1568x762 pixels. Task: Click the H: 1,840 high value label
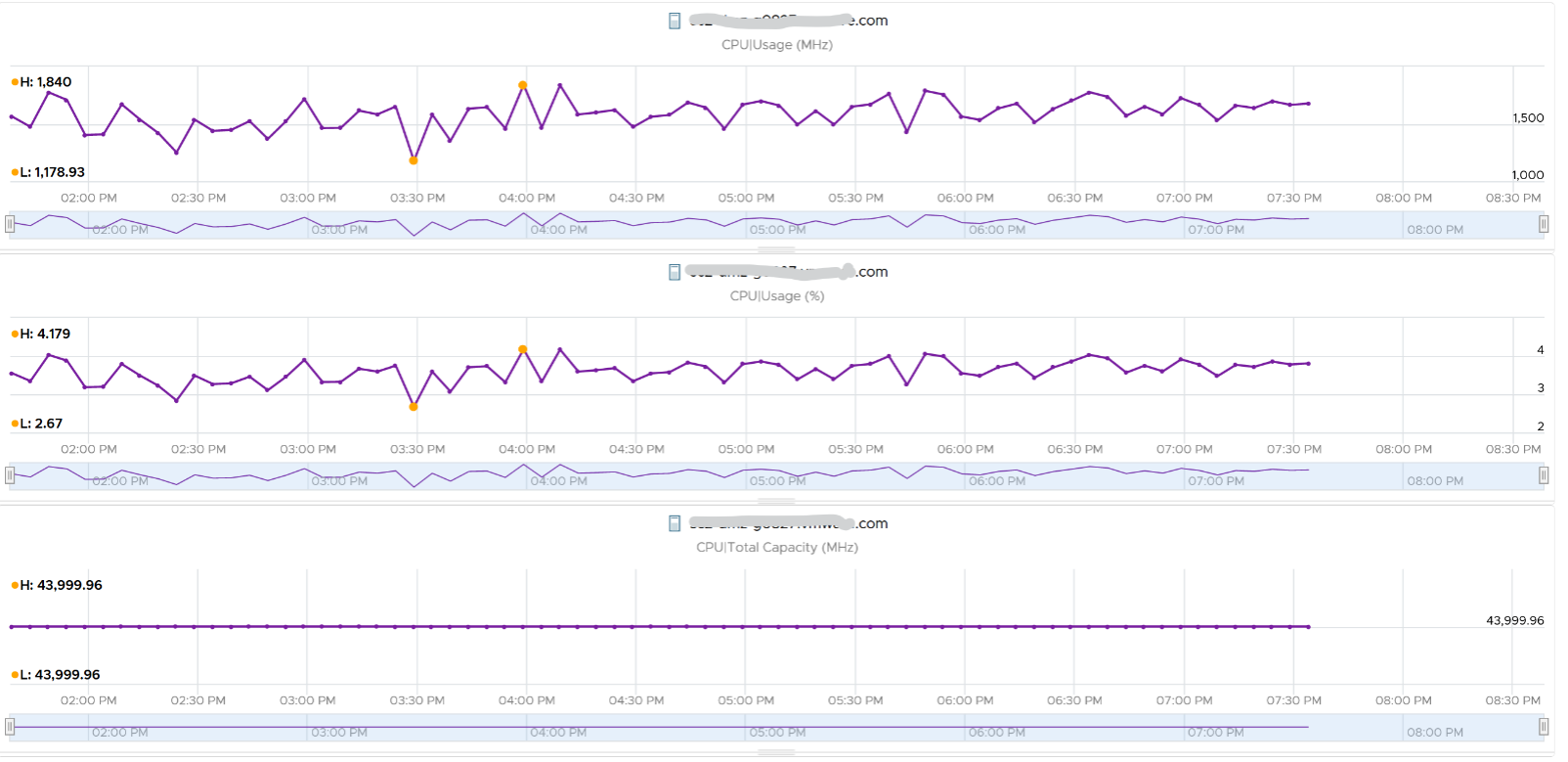click(x=42, y=82)
